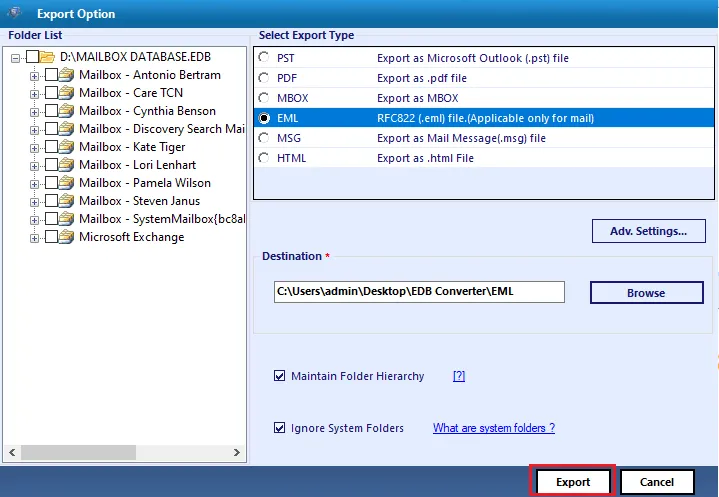The width and height of the screenshot is (719, 497).
Task: Expand the Antonio Bertram mailbox node
Action: tap(34, 76)
